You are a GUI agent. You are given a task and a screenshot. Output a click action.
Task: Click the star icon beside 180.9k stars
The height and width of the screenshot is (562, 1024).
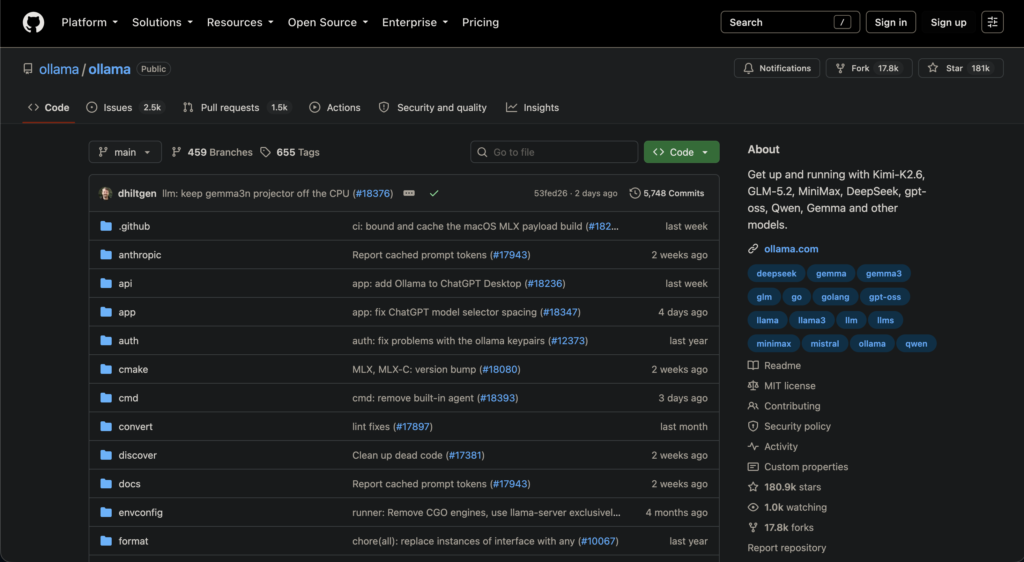pos(753,487)
